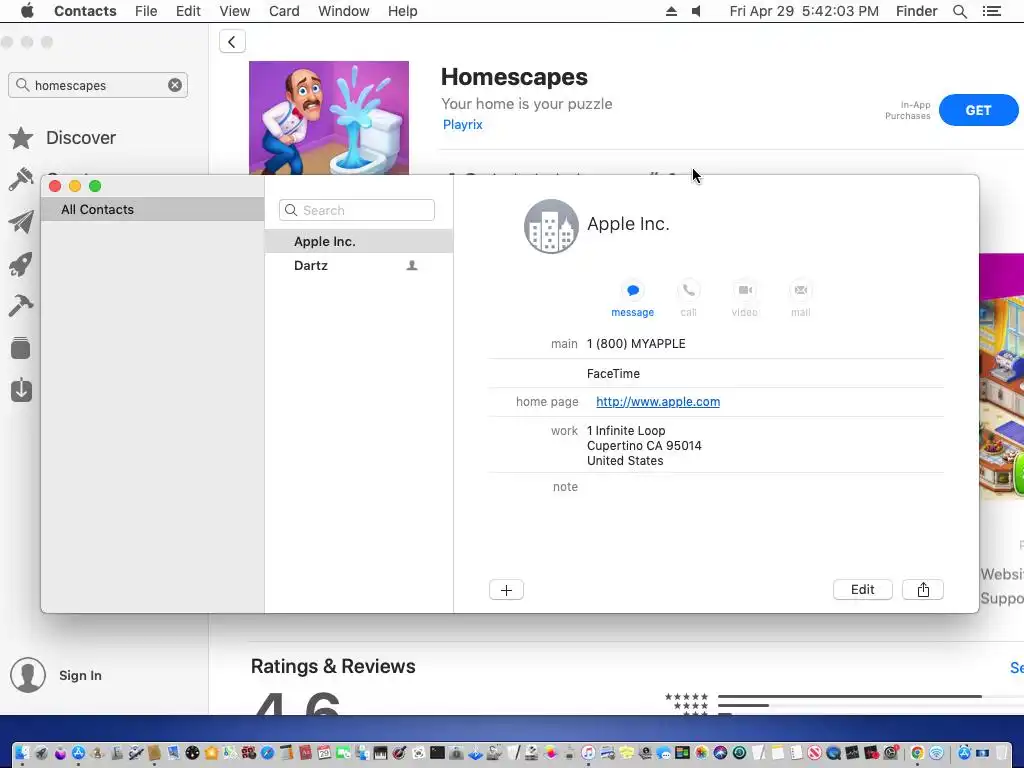This screenshot has width=1024, height=768.
Task: Click the Updates download arrow icon in App Store
Action: coord(21,390)
